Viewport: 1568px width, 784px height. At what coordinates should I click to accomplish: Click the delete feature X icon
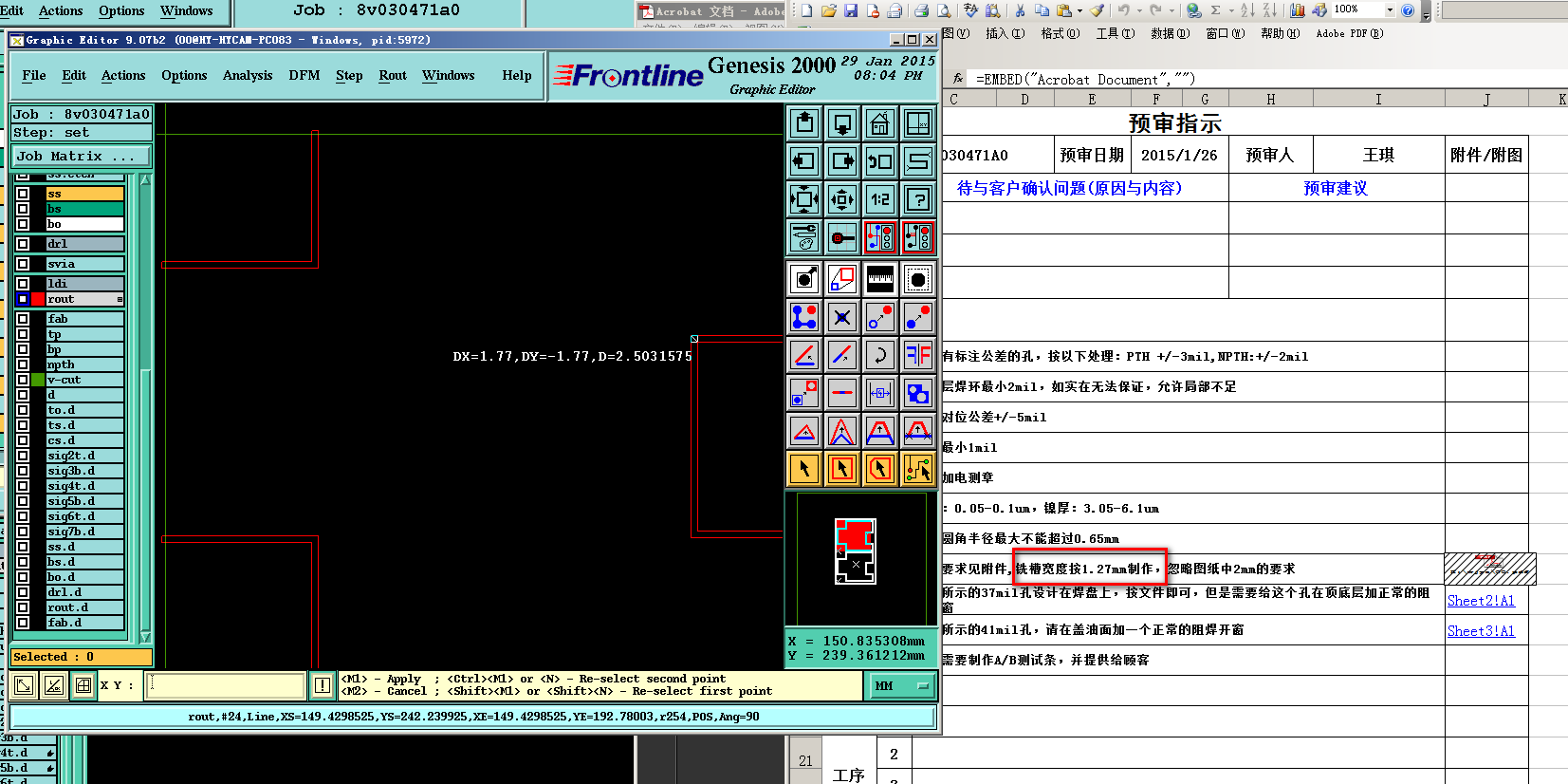click(x=842, y=317)
